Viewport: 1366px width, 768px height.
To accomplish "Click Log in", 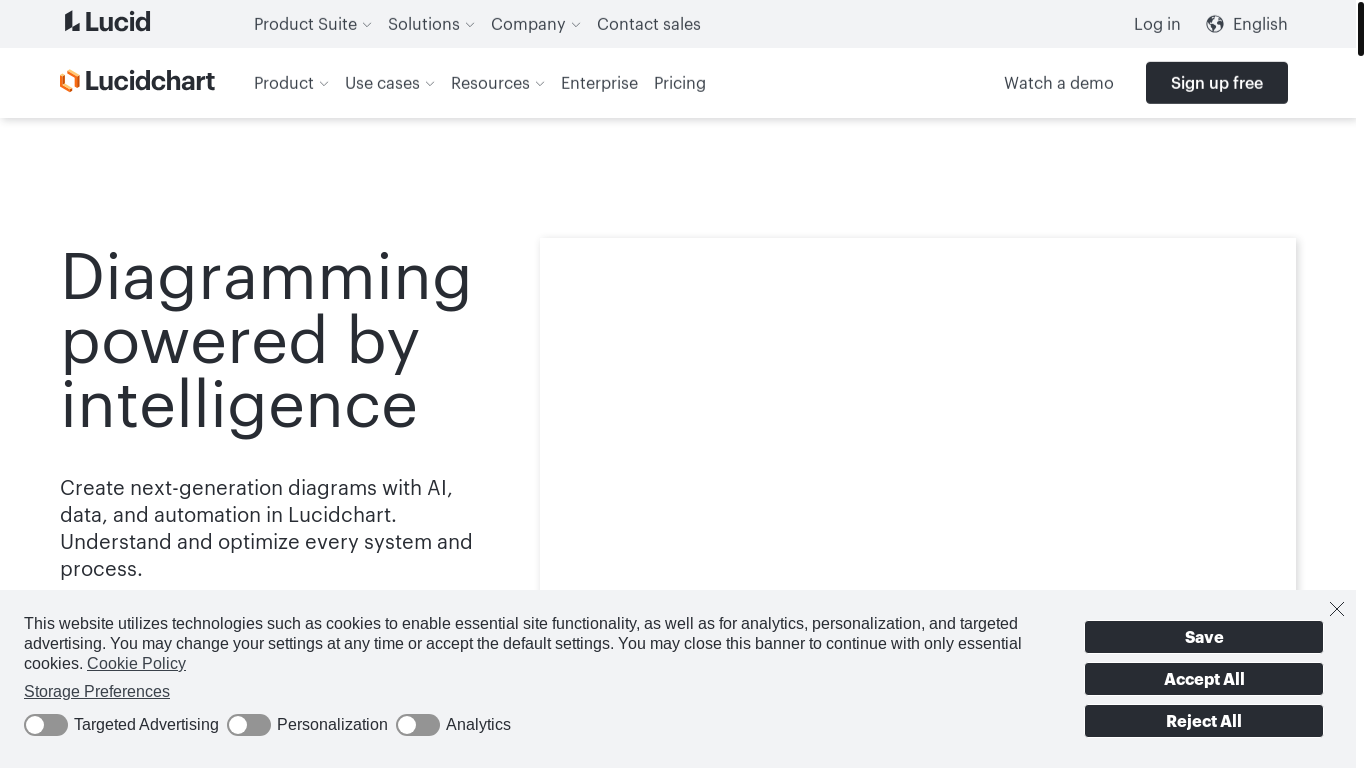I will pyautogui.click(x=1157, y=24).
